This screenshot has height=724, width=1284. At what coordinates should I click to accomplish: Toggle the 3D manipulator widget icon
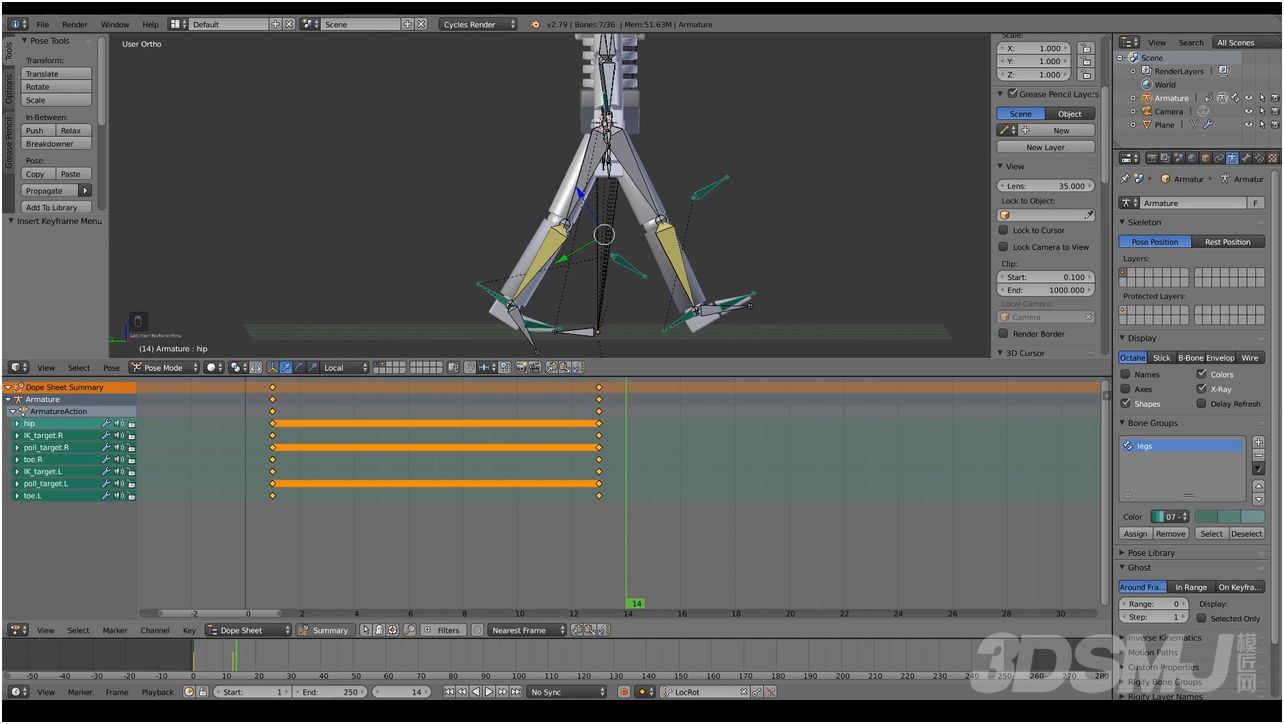pos(272,368)
